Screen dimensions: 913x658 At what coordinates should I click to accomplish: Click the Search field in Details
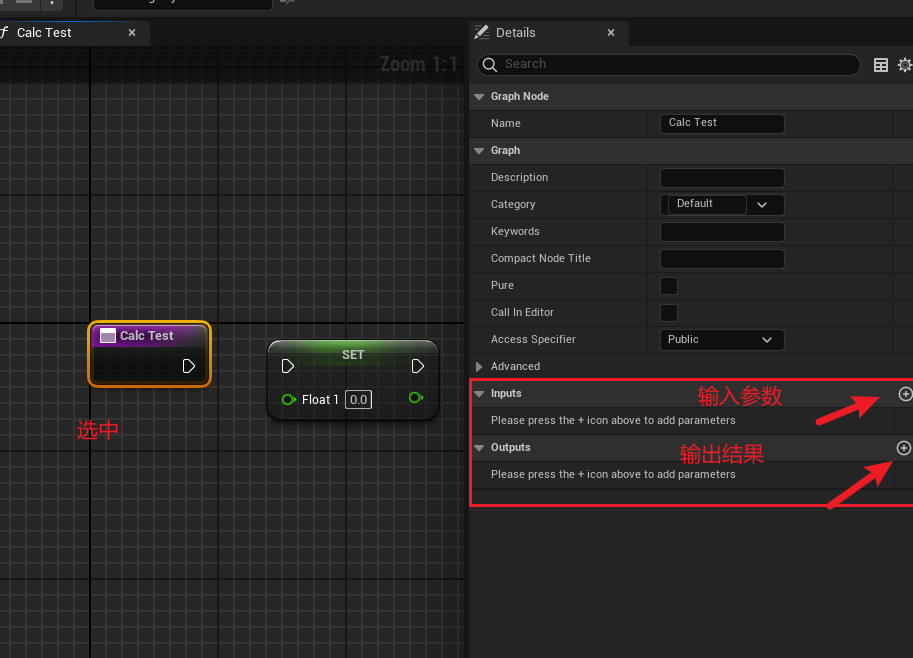point(670,65)
